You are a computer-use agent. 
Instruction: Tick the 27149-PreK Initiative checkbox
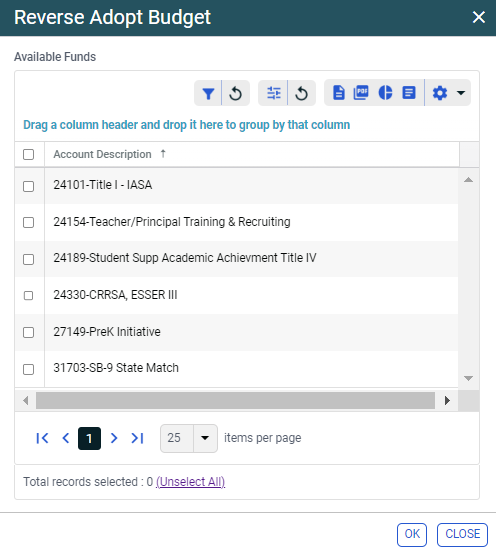[x=29, y=332]
